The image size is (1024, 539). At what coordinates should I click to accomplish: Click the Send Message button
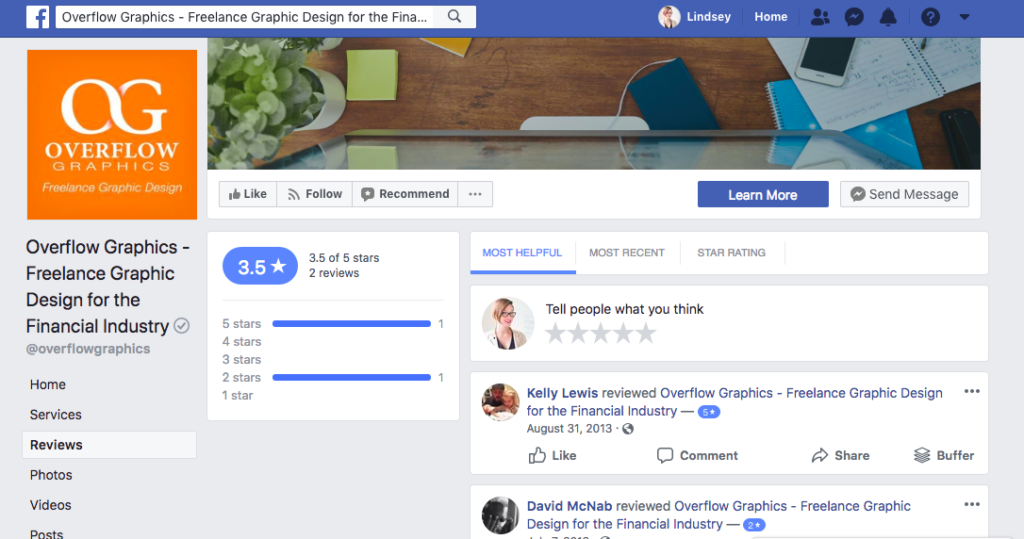tap(904, 194)
